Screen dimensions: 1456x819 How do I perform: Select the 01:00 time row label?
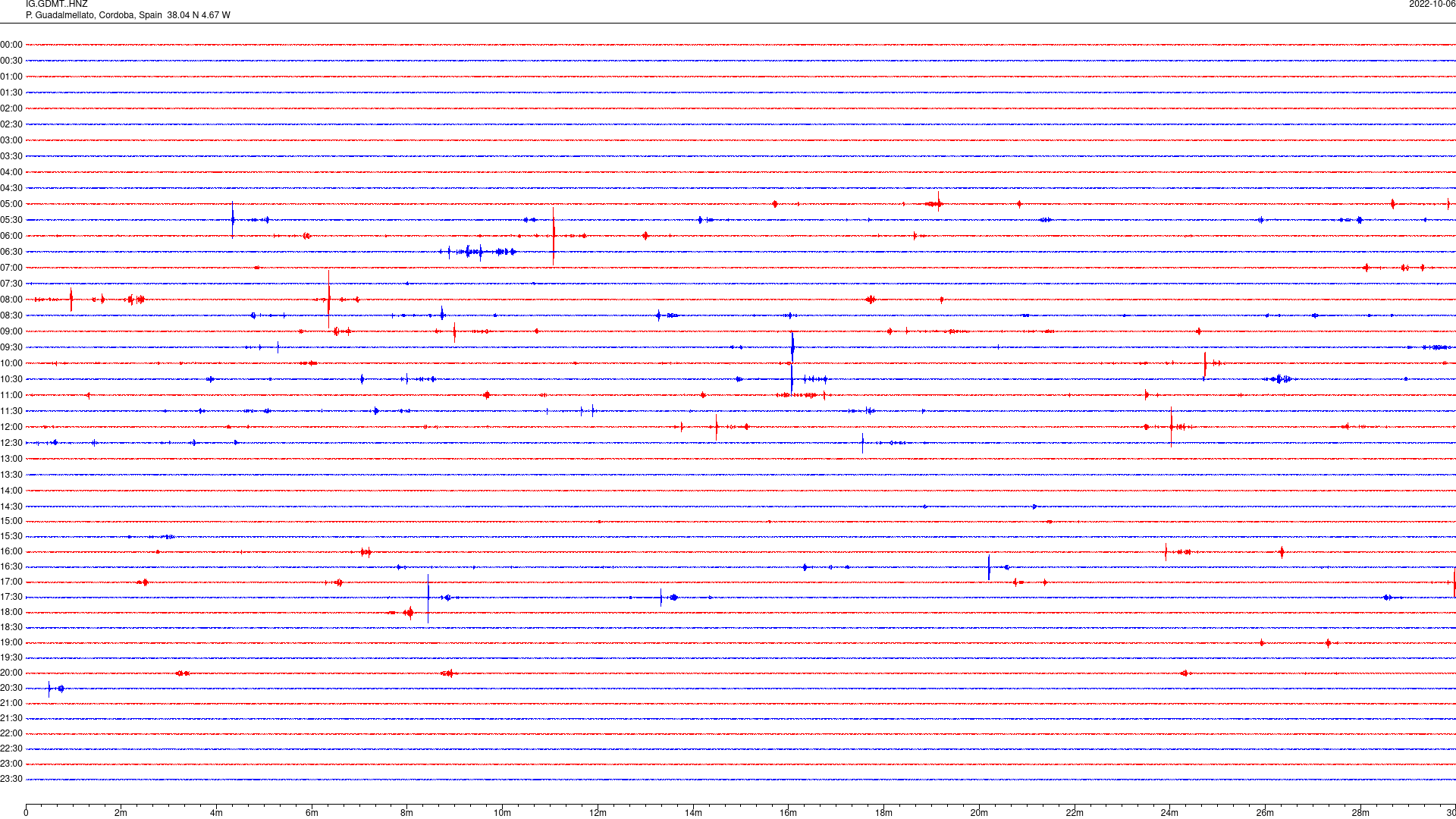tap(11, 77)
